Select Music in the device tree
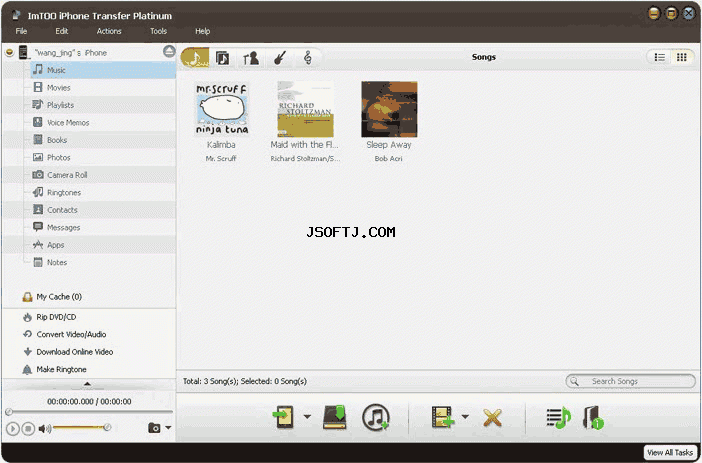The width and height of the screenshot is (702, 463). click(x=103, y=70)
